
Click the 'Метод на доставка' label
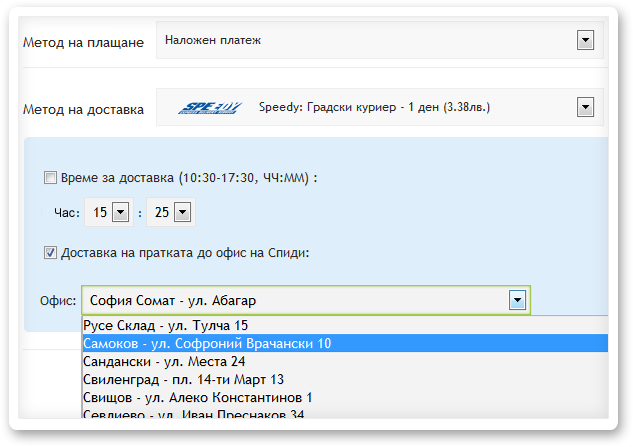[83, 108]
